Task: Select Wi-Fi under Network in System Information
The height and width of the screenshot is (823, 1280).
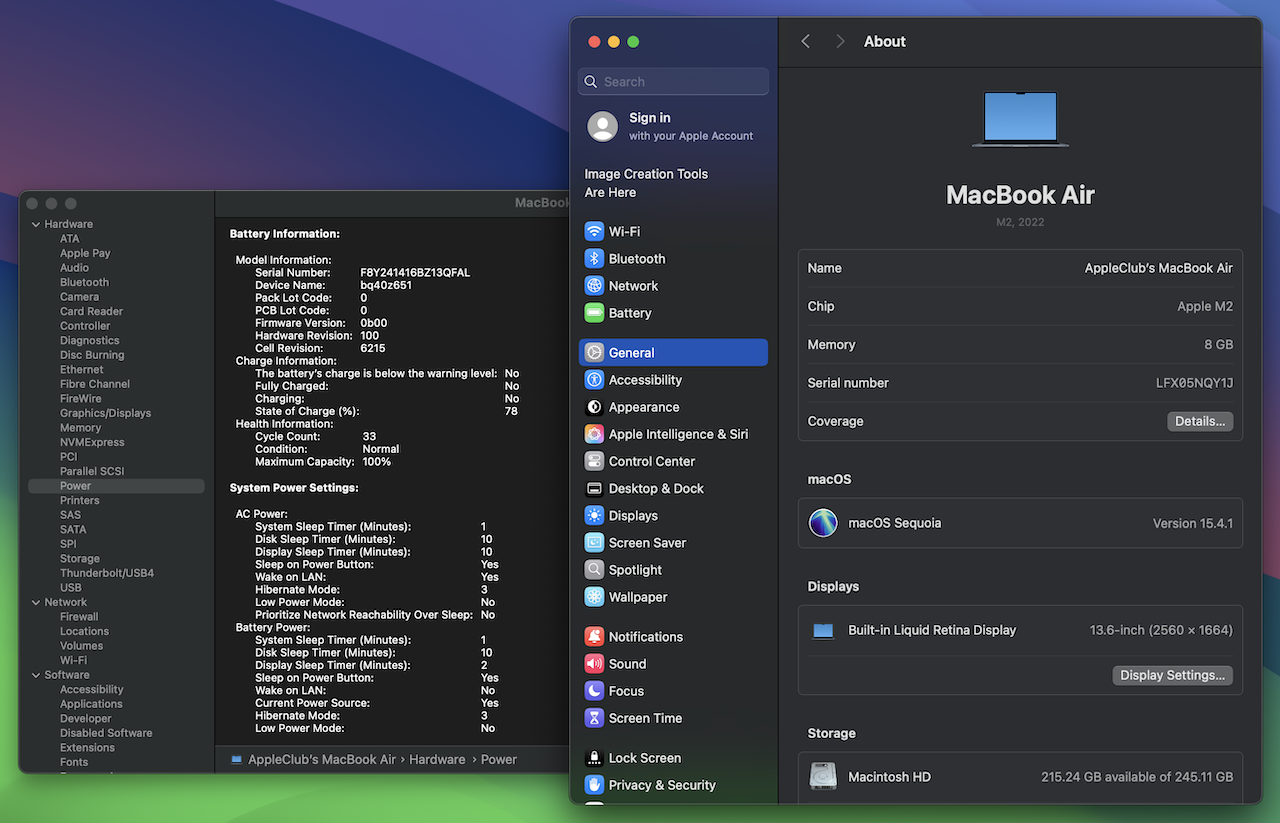Action: [x=73, y=660]
